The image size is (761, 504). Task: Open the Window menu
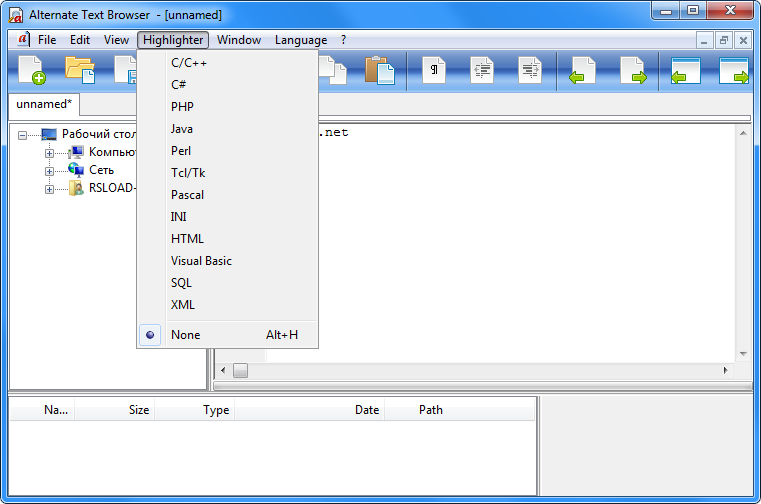239,40
